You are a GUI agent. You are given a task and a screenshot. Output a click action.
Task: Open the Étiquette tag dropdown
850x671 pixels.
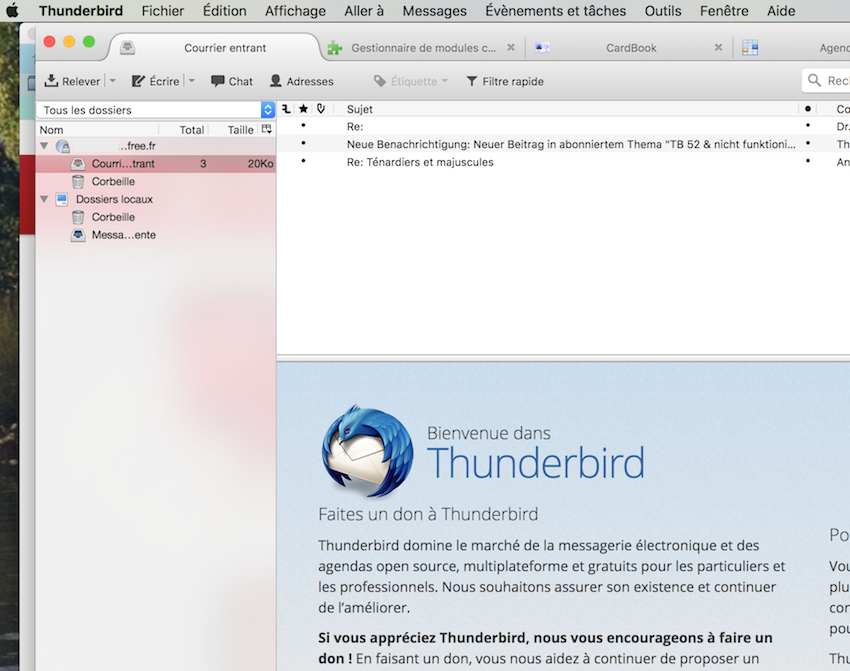point(411,81)
